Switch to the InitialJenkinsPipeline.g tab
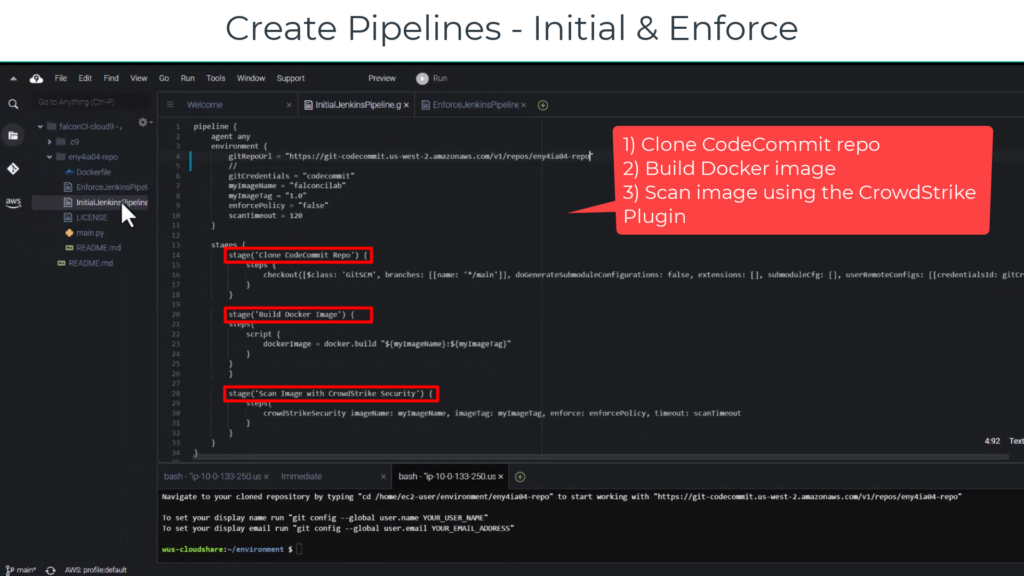The width and height of the screenshot is (1024, 576). click(x=357, y=105)
